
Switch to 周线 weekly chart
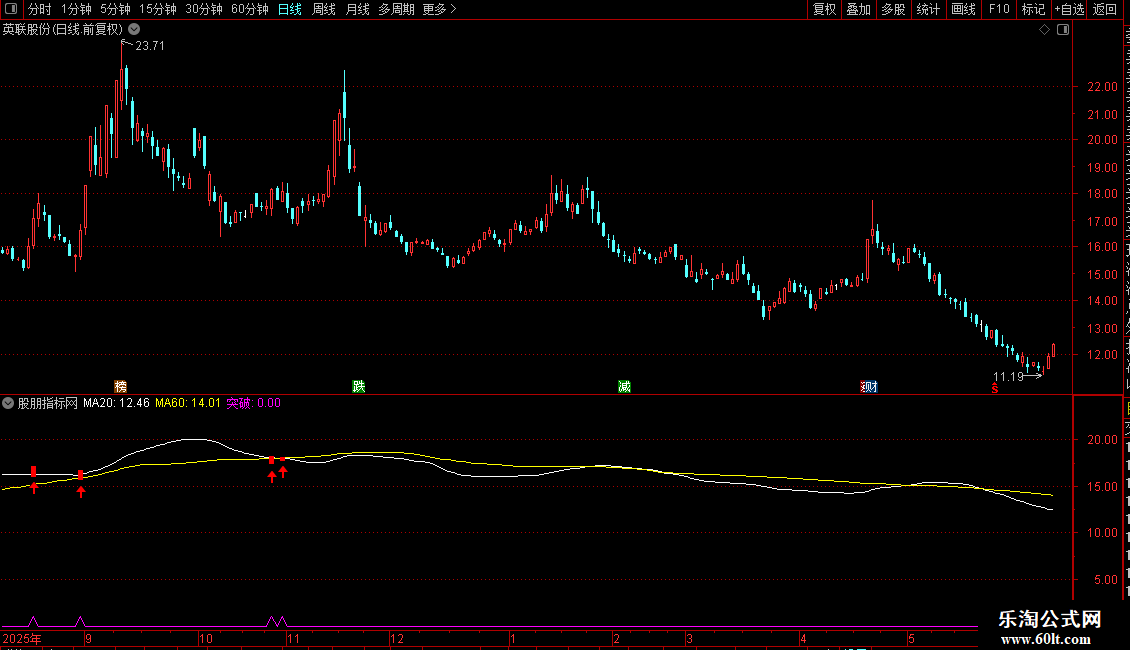[x=324, y=9]
